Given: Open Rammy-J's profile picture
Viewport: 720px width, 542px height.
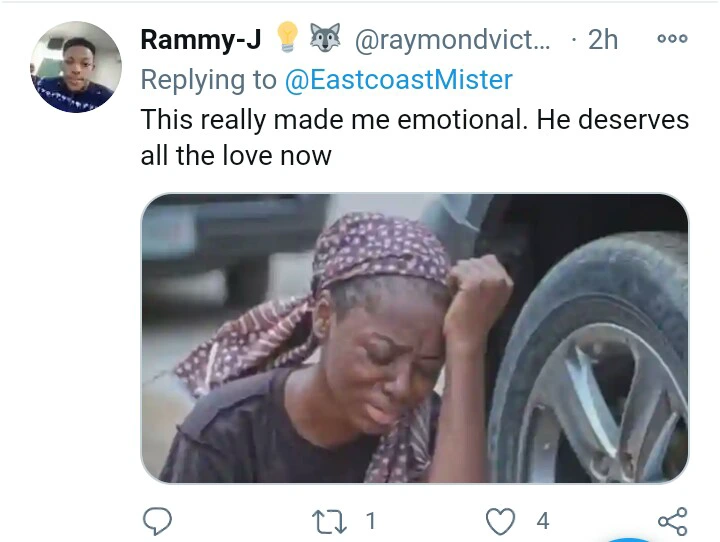Looking at the screenshot, I should [x=77, y=67].
